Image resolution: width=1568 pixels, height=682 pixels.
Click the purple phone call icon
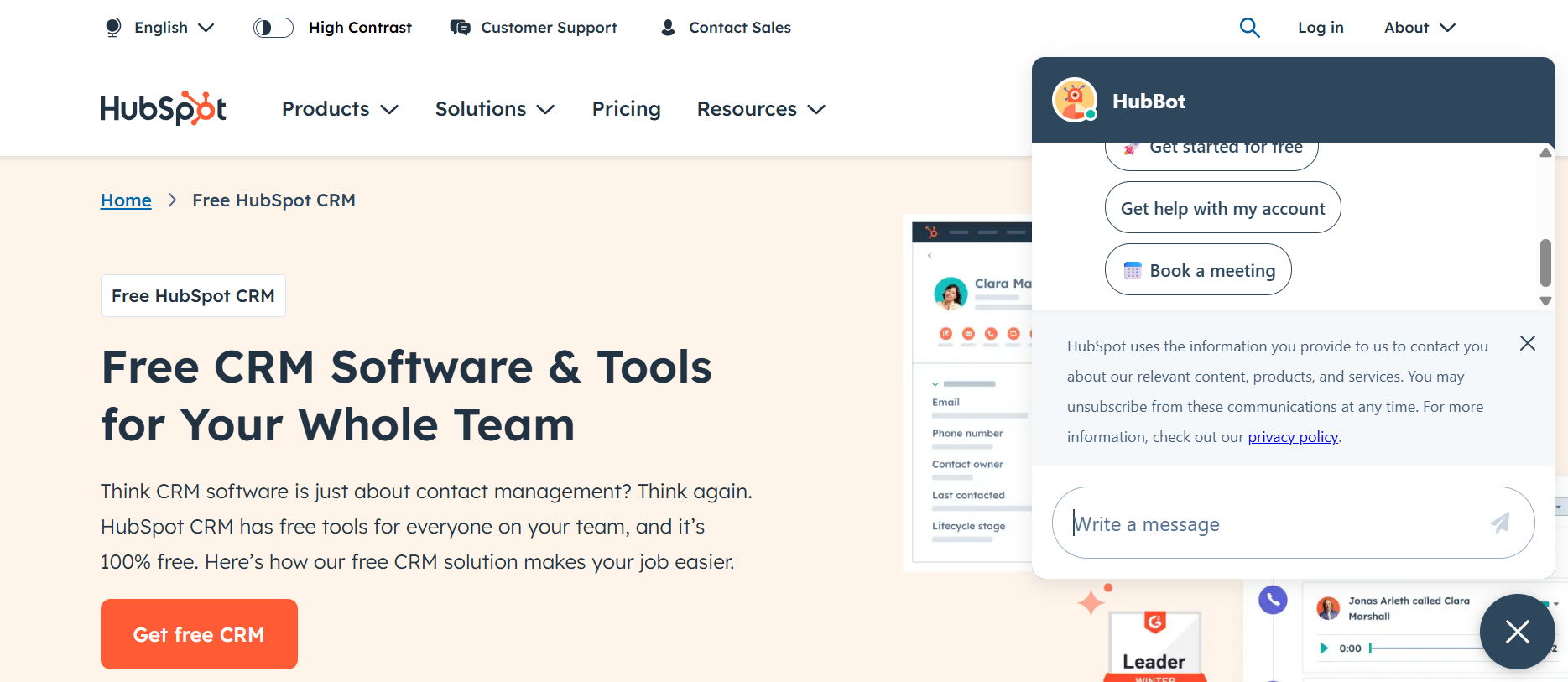point(1273,600)
